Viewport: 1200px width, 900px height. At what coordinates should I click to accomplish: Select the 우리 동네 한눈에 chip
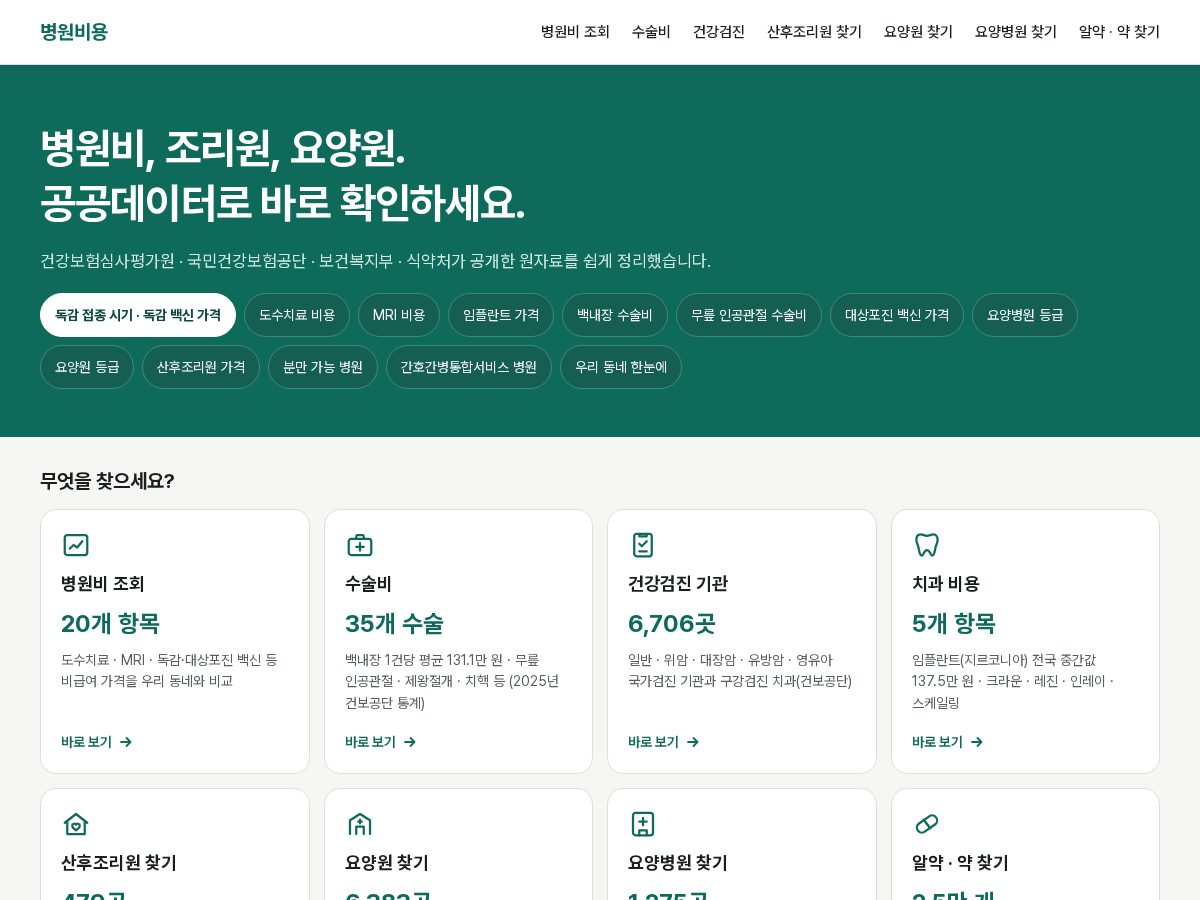(x=621, y=367)
